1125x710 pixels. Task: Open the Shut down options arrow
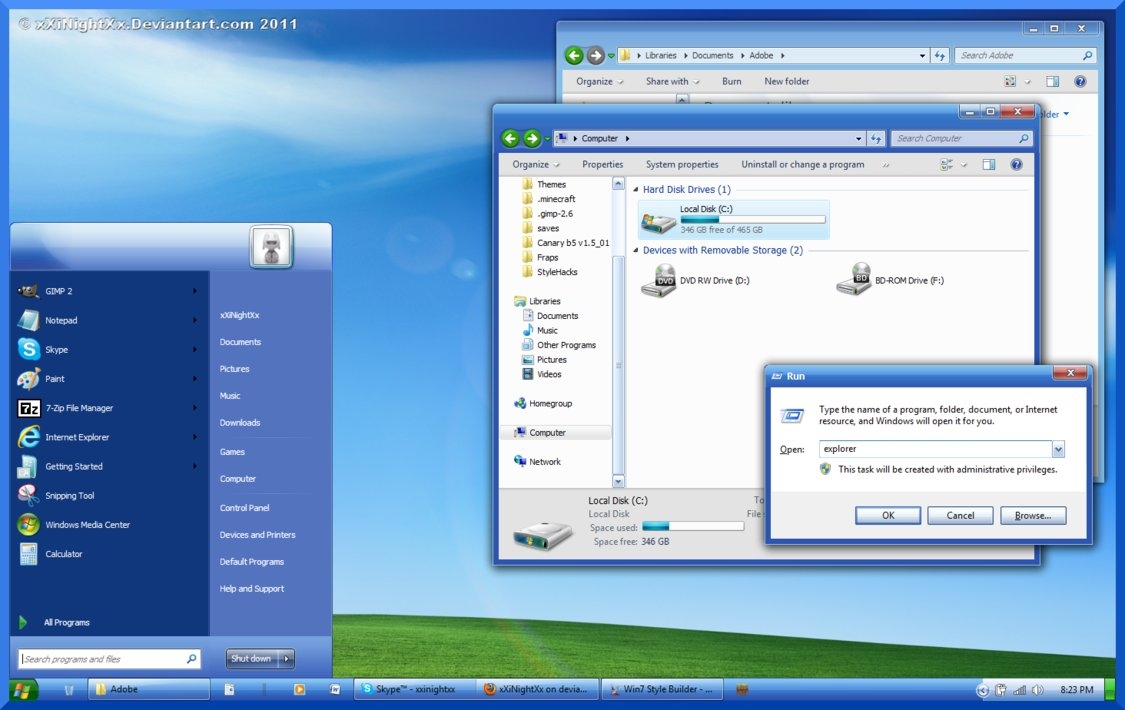[285, 658]
